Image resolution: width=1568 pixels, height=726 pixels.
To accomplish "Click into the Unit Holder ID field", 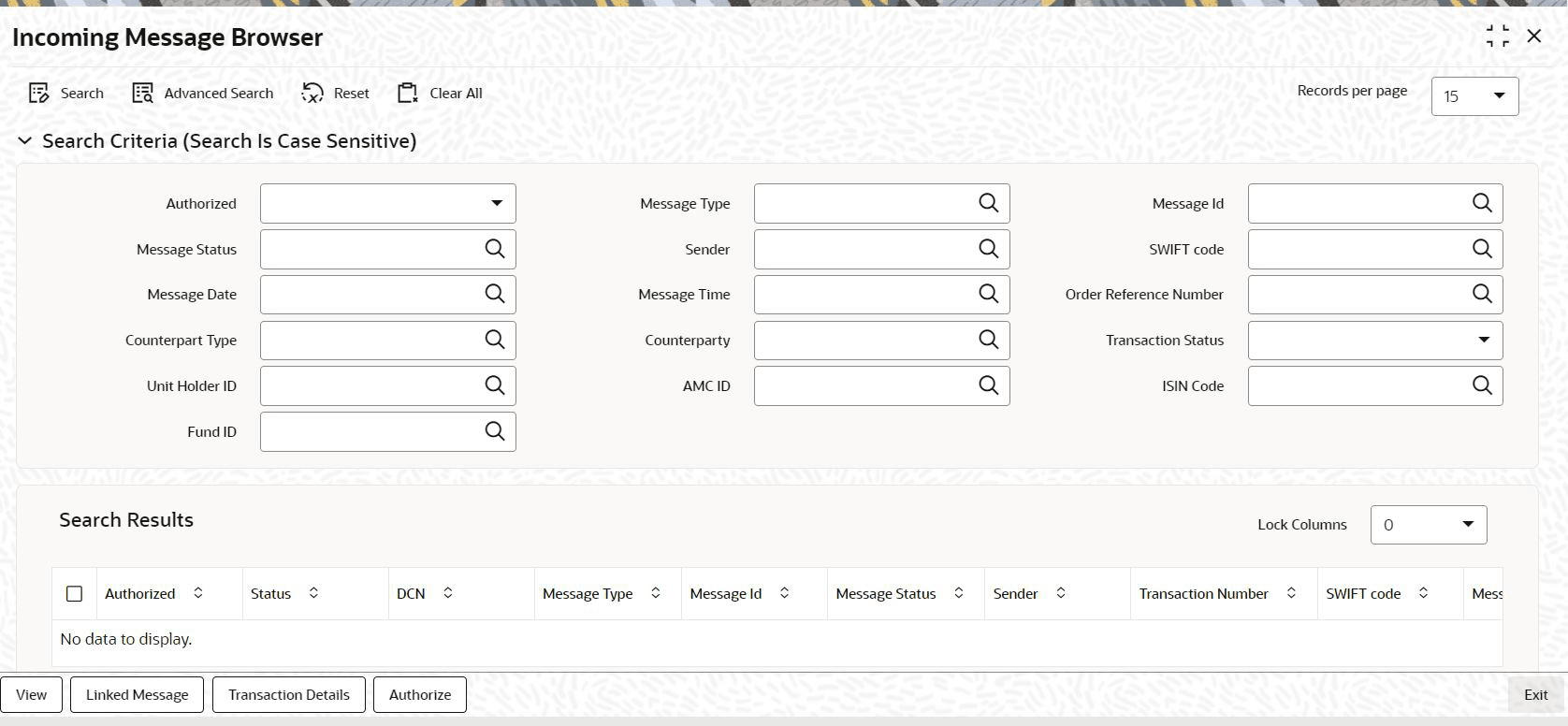I will [371, 385].
